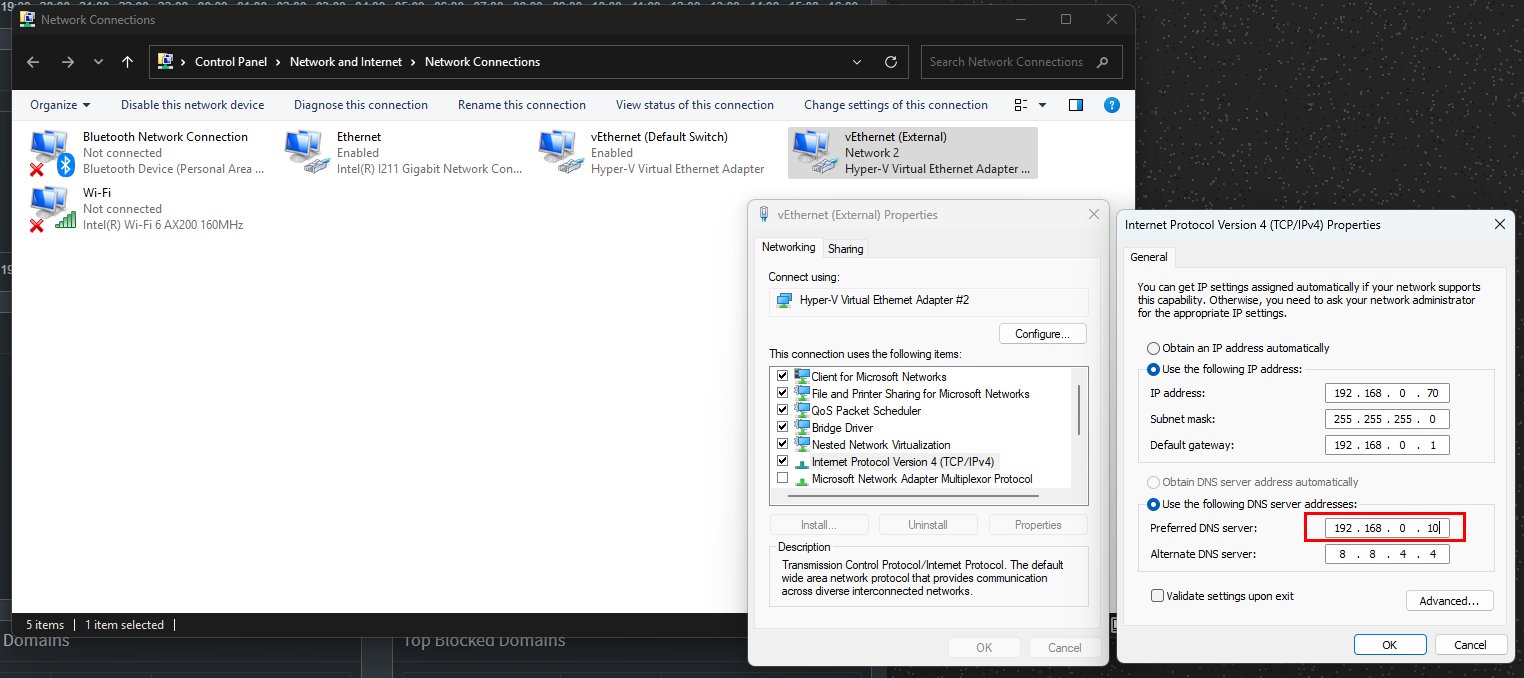Uncheck Client for Microsoft Networks checkbox

[x=783, y=376]
